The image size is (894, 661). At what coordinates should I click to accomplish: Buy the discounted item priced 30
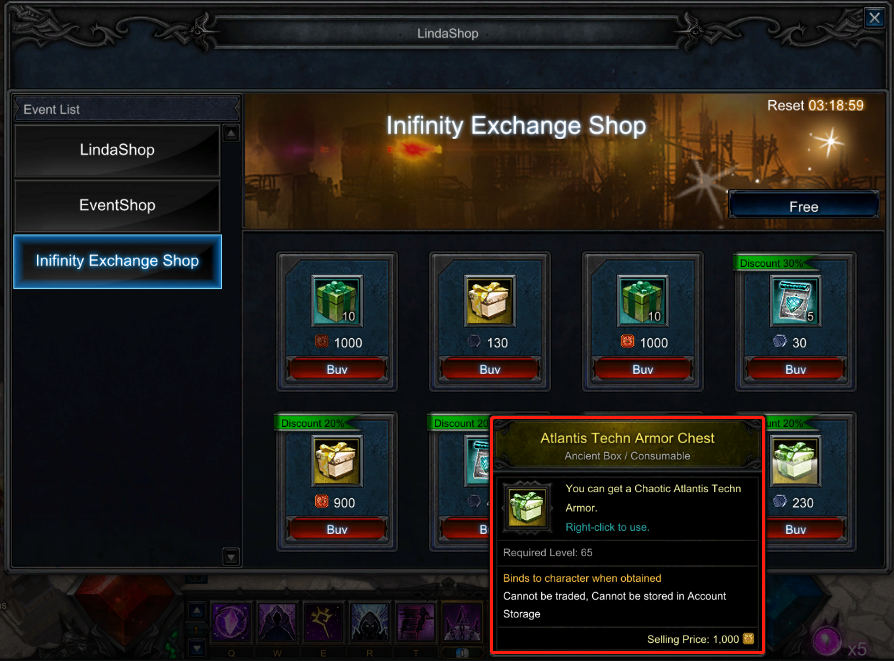pyautogui.click(x=795, y=369)
